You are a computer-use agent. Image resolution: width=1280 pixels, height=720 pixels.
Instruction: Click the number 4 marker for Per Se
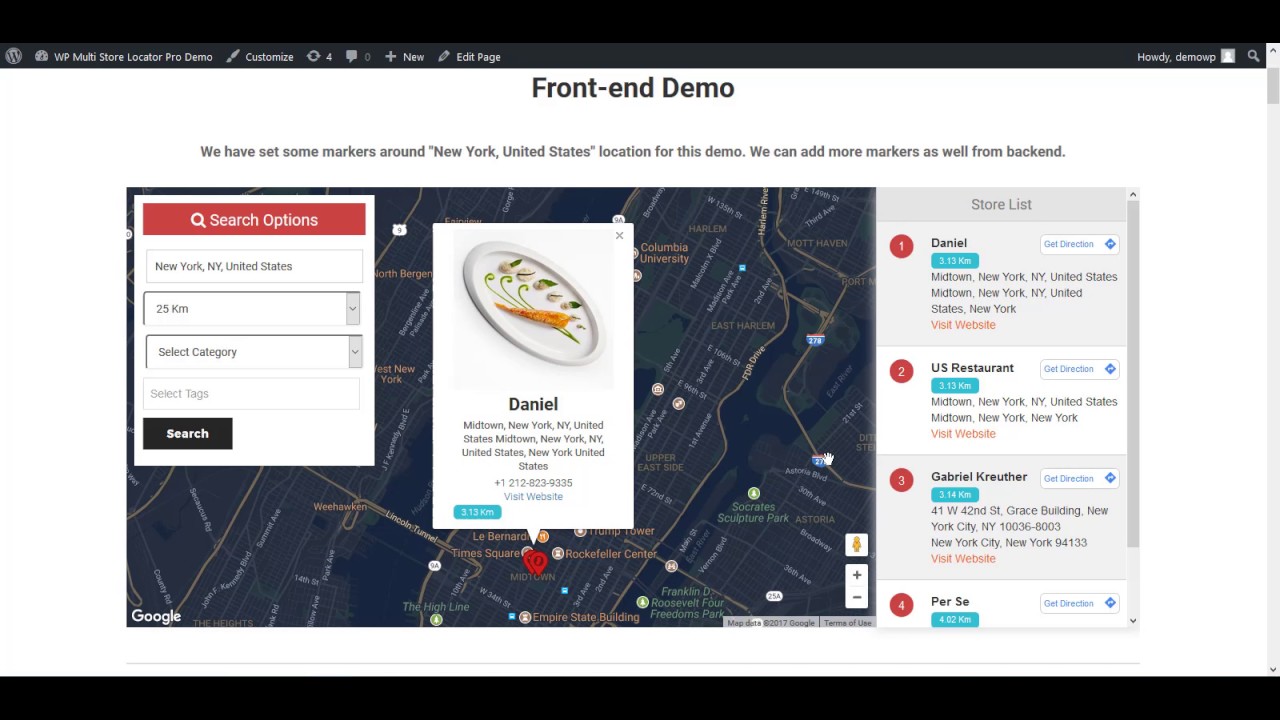(x=901, y=605)
